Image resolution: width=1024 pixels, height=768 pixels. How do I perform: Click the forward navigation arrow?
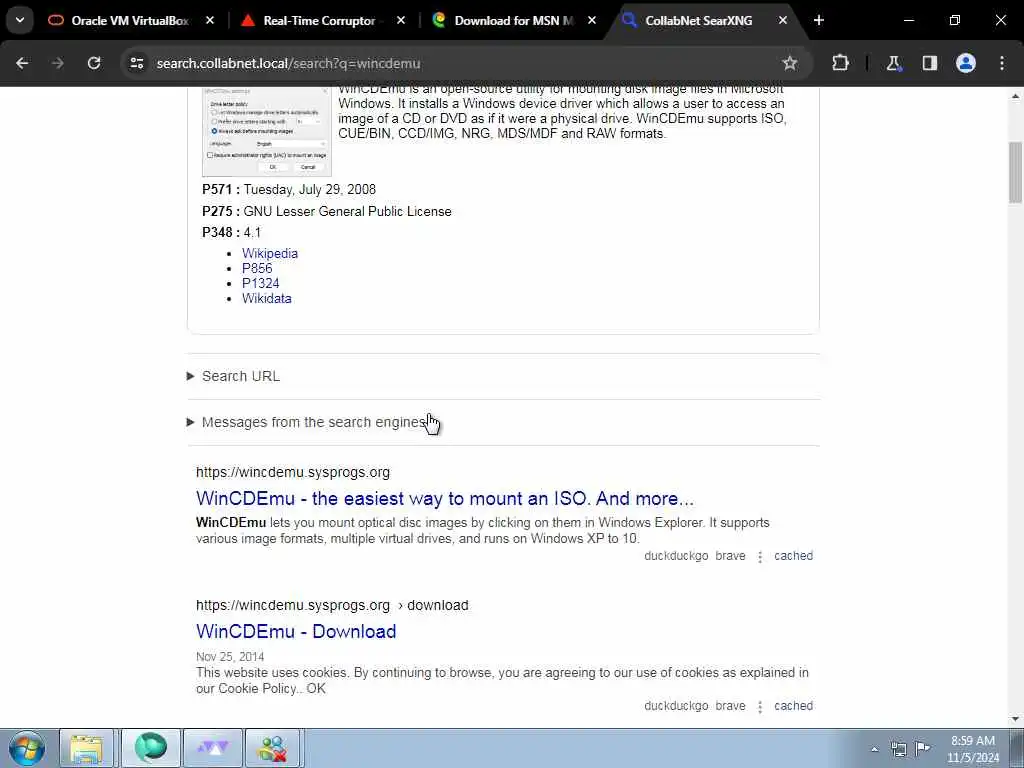(58, 63)
